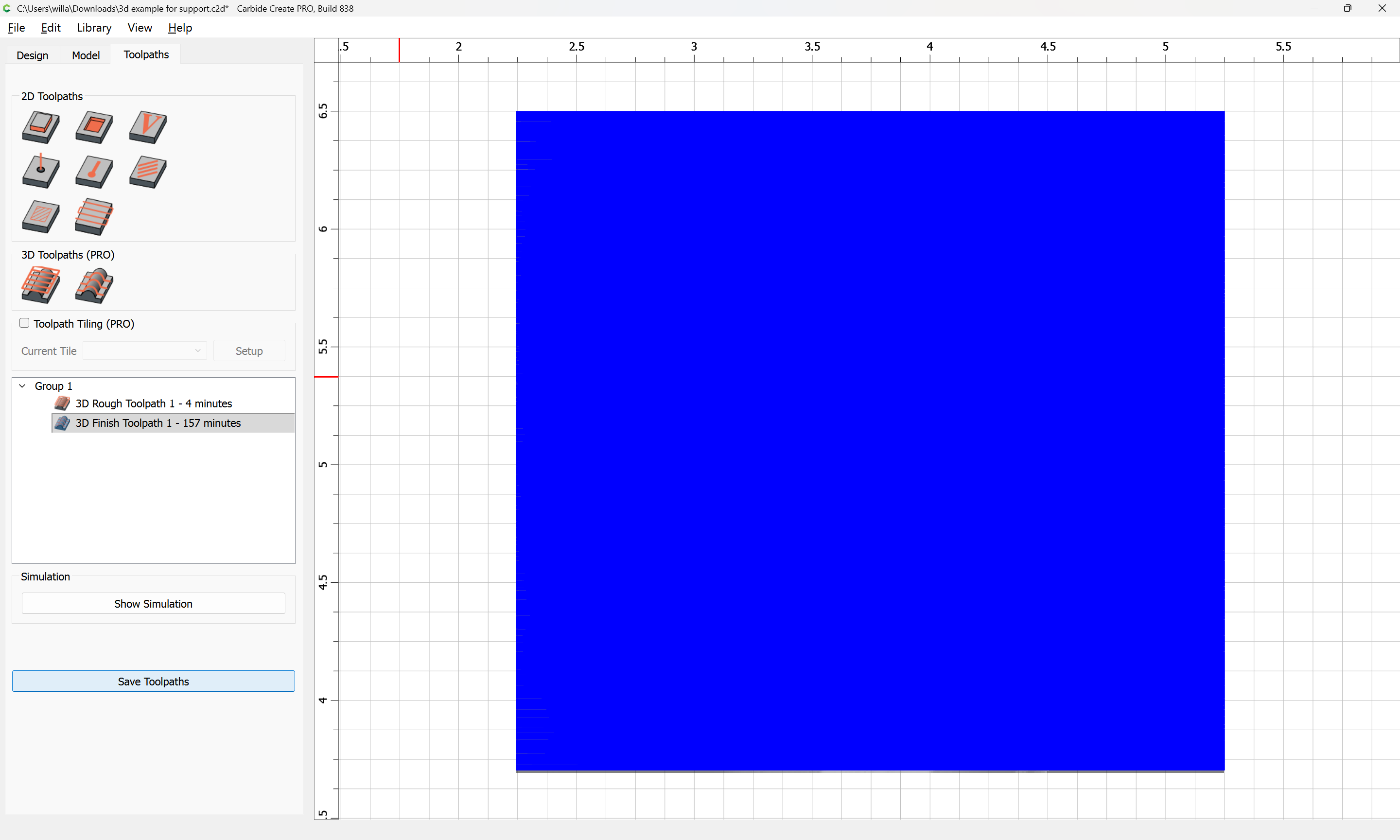Select the Engrave toolpath icon
Screen dimensions: 1400x840
point(94,216)
